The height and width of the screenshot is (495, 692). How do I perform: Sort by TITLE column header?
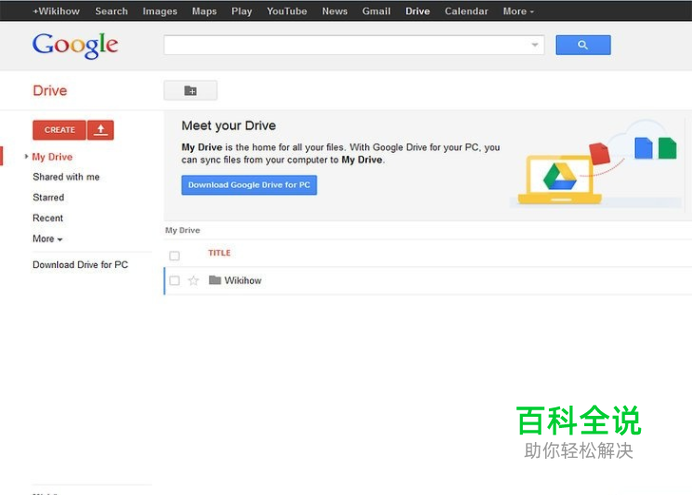click(219, 253)
